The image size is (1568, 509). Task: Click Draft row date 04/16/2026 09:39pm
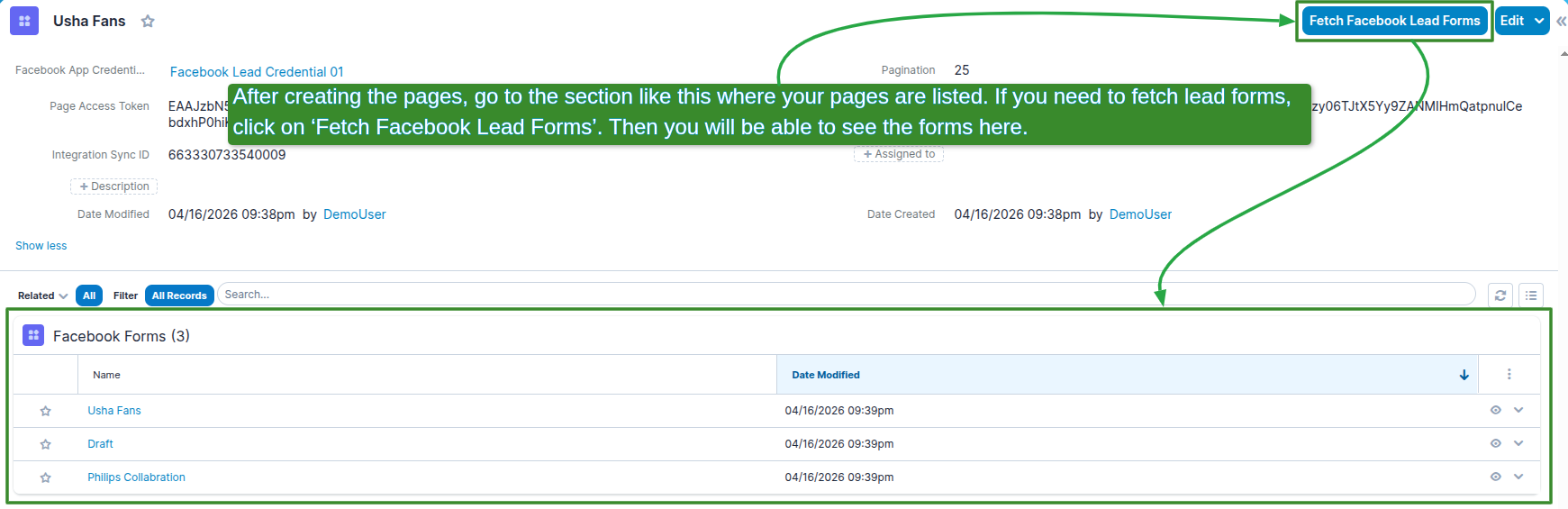coord(839,444)
